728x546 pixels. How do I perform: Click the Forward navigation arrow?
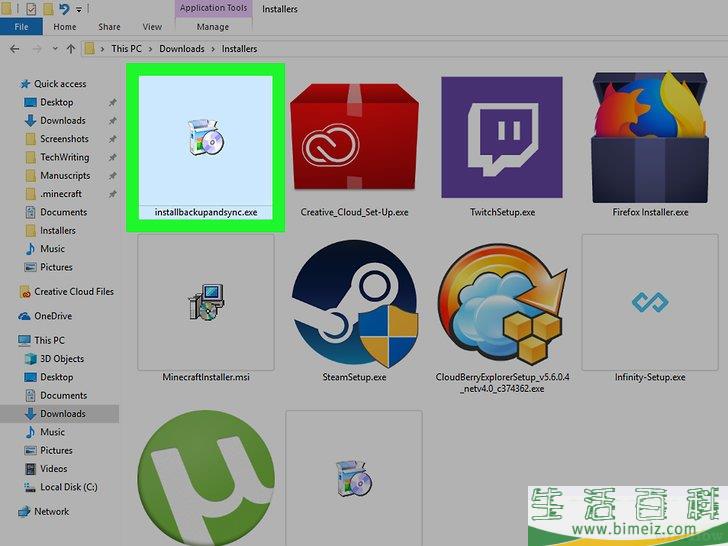[37, 49]
